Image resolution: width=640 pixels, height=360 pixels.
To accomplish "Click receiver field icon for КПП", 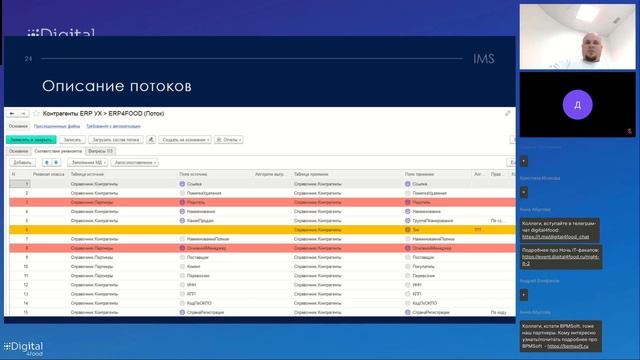I will (407, 294).
